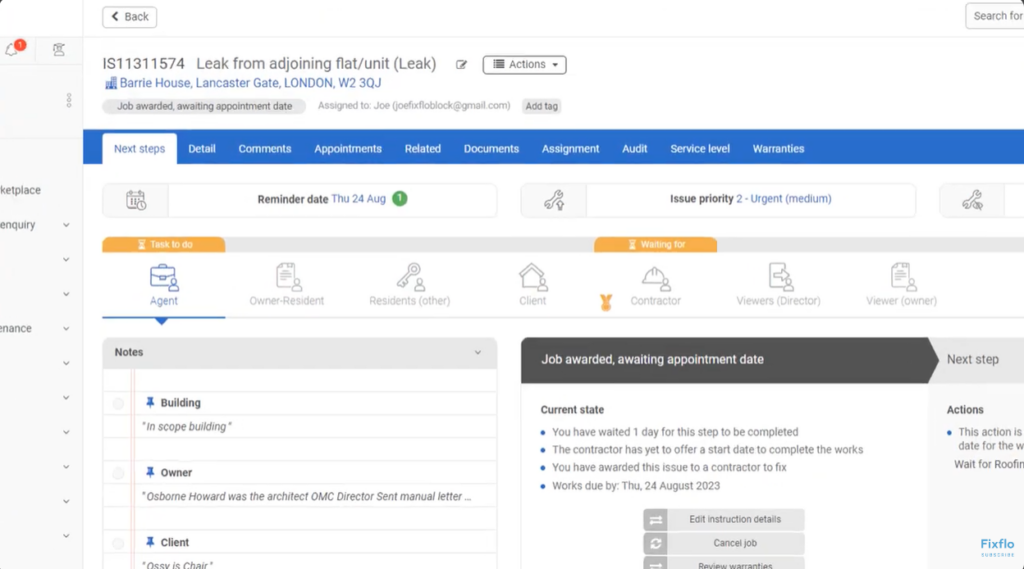Click the Back button
The height and width of the screenshot is (569, 1024).
tap(130, 17)
